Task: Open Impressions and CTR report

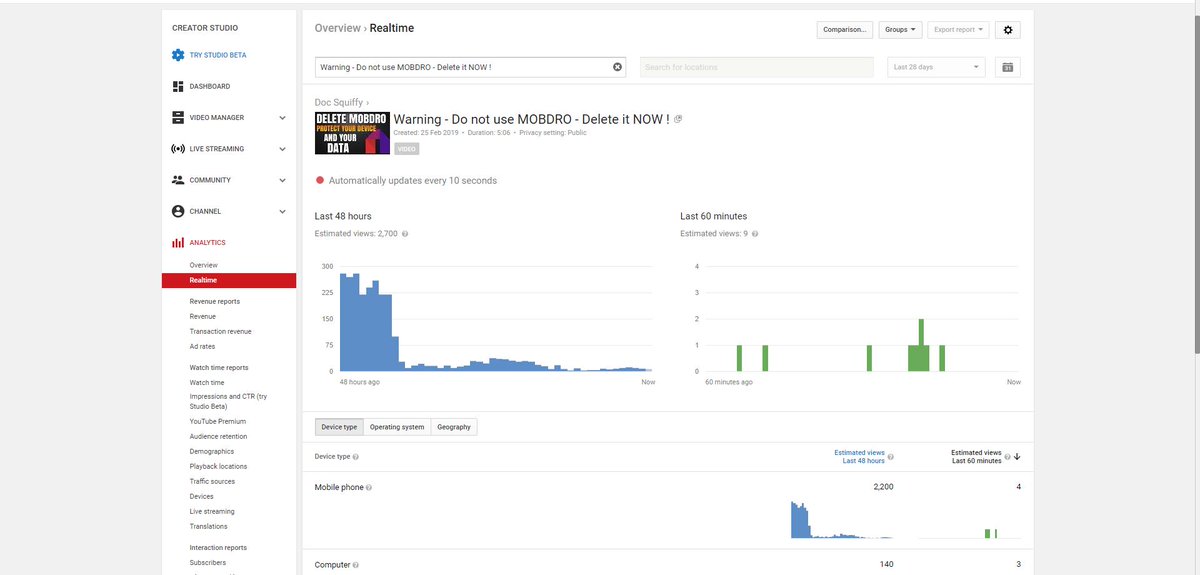Action: click(228, 401)
